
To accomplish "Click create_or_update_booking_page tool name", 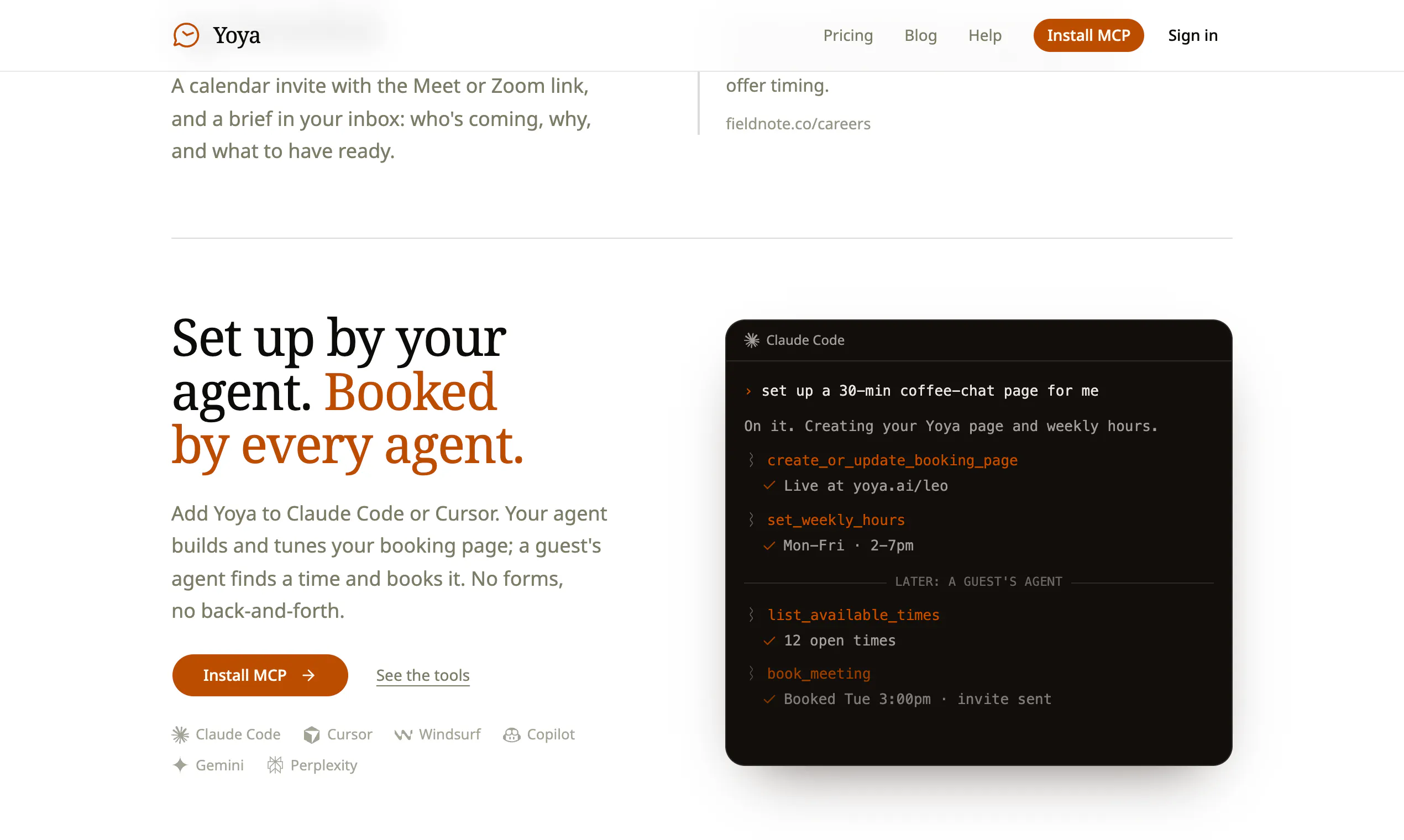I will 892,460.
